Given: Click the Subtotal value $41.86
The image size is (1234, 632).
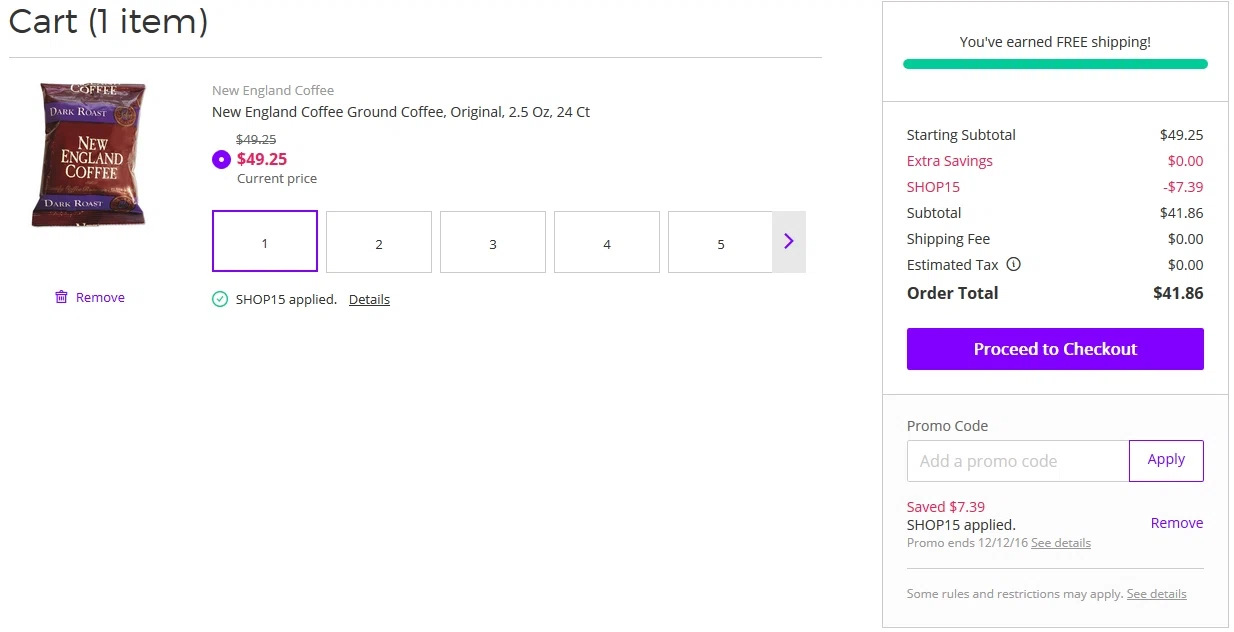Looking at the screenshot, I should 1182,213.
